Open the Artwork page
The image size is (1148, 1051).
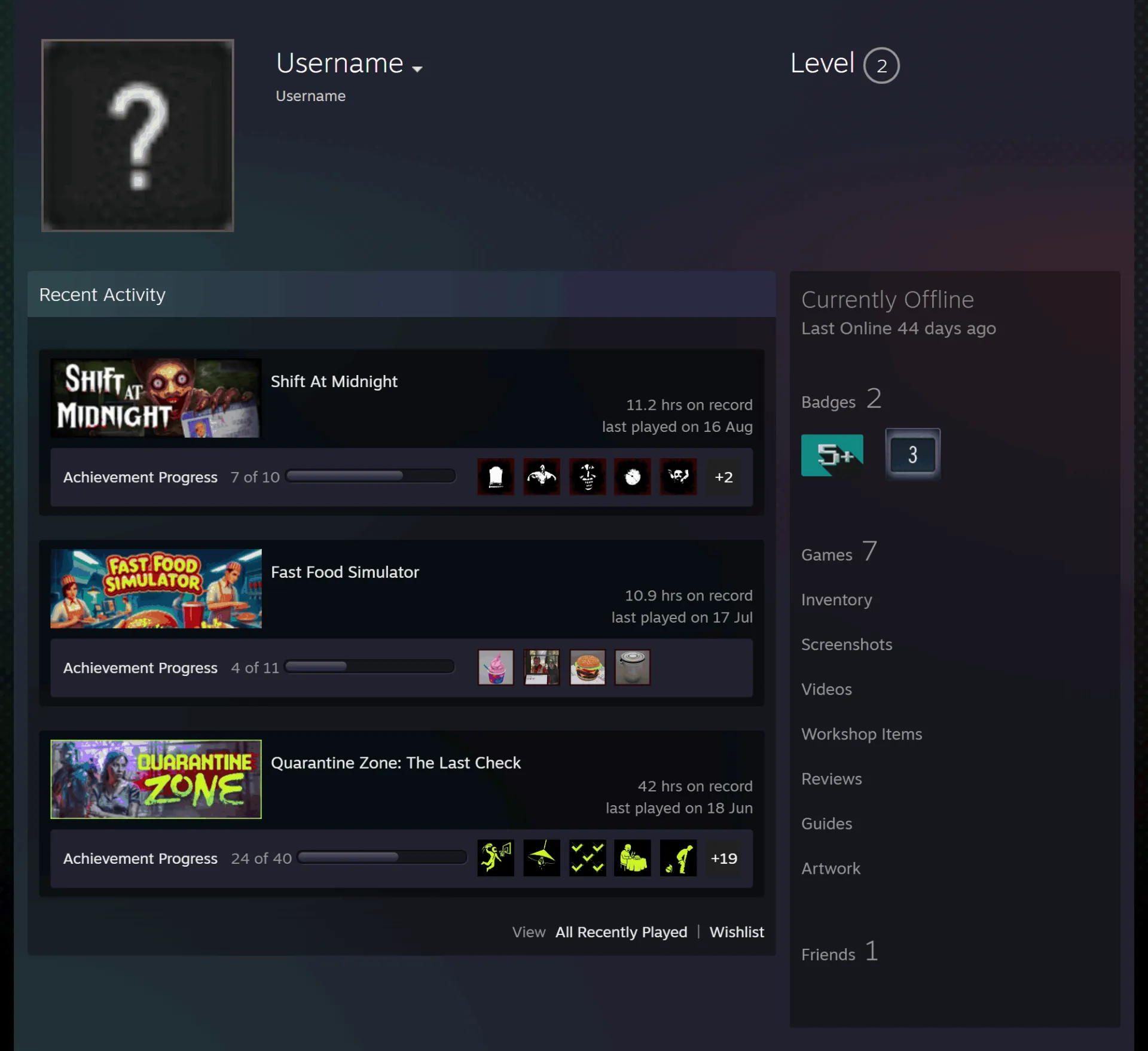(x=831, y=869)
